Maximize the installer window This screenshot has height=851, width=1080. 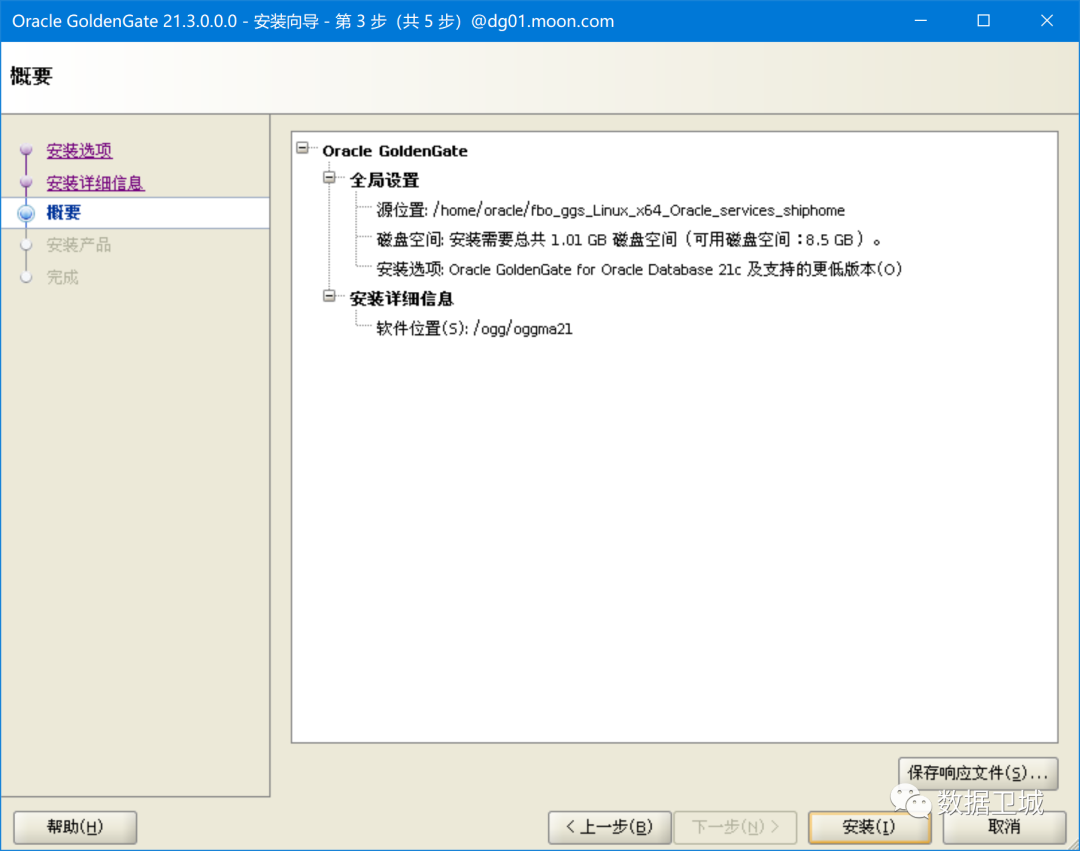(x=984, y=21)
